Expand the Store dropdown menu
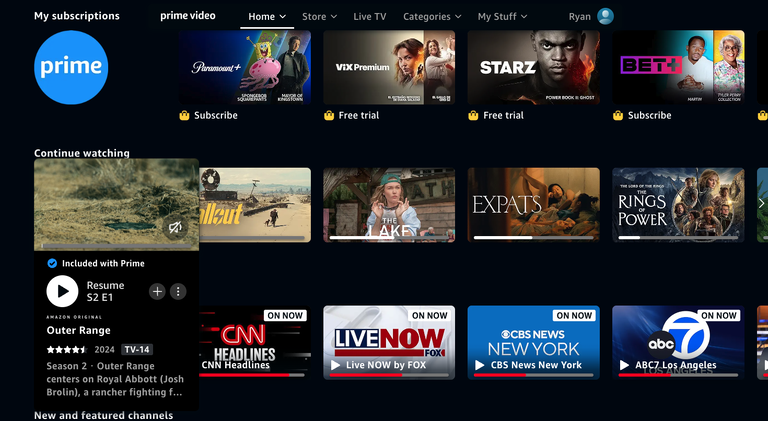Viewport: 768px width, 421px height. [319, 17]
